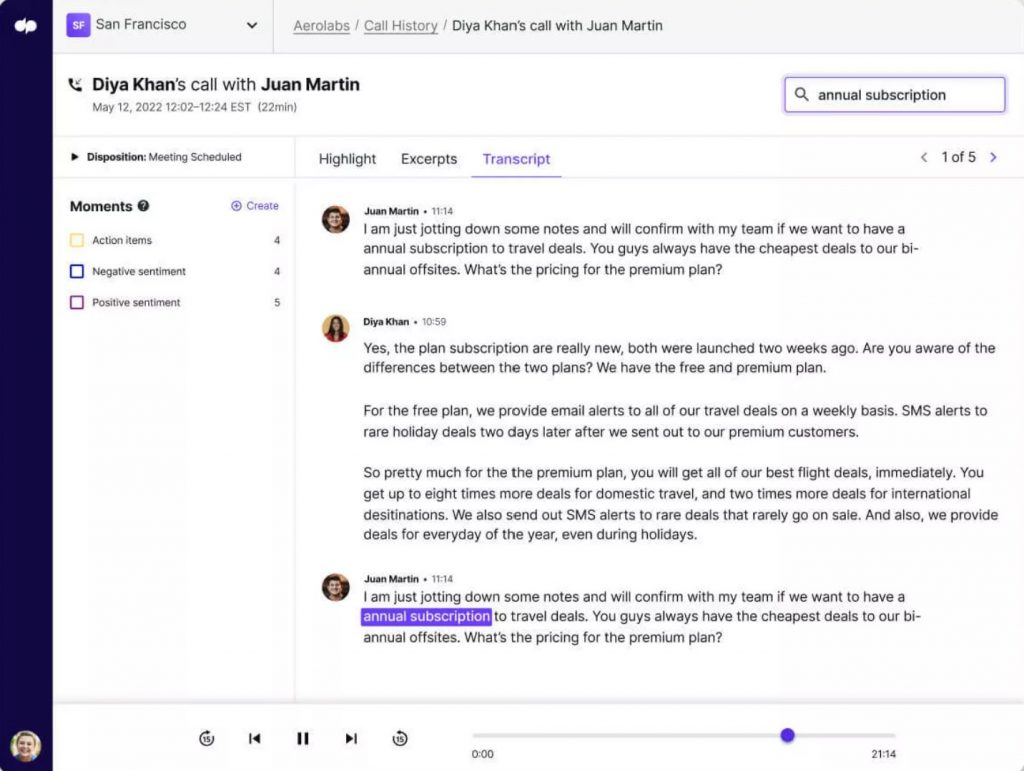
Task: Skip to previous track segment
Action: tap(254, 738)
